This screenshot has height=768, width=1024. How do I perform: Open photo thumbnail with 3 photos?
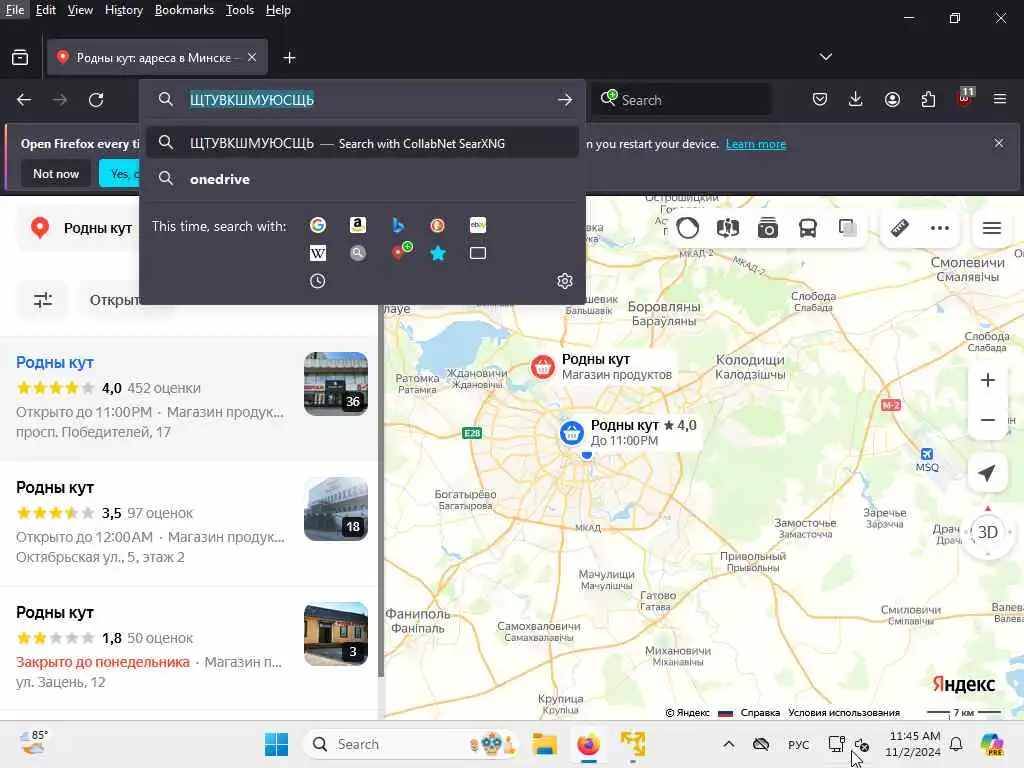coord(336,633)
